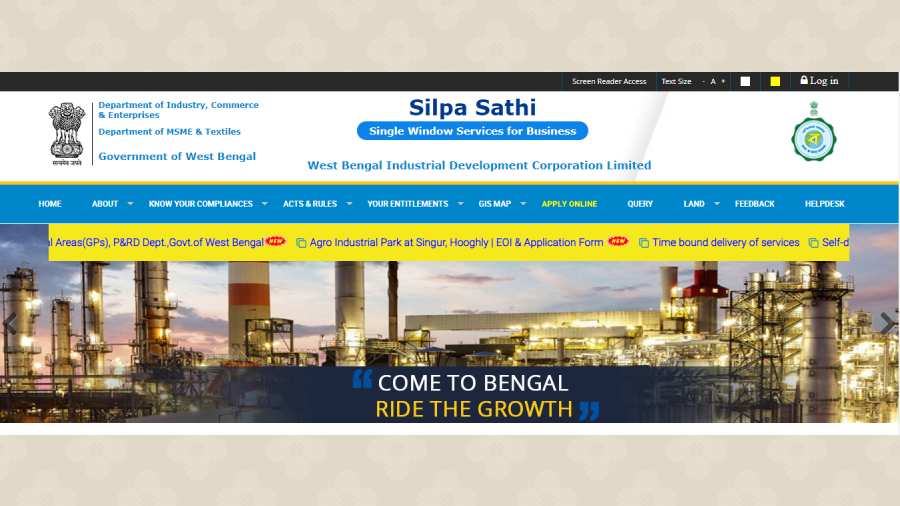This screenshot has height=506, width=900.
Task: Open the Screen Reader Access link
Action: click(609, 81)
